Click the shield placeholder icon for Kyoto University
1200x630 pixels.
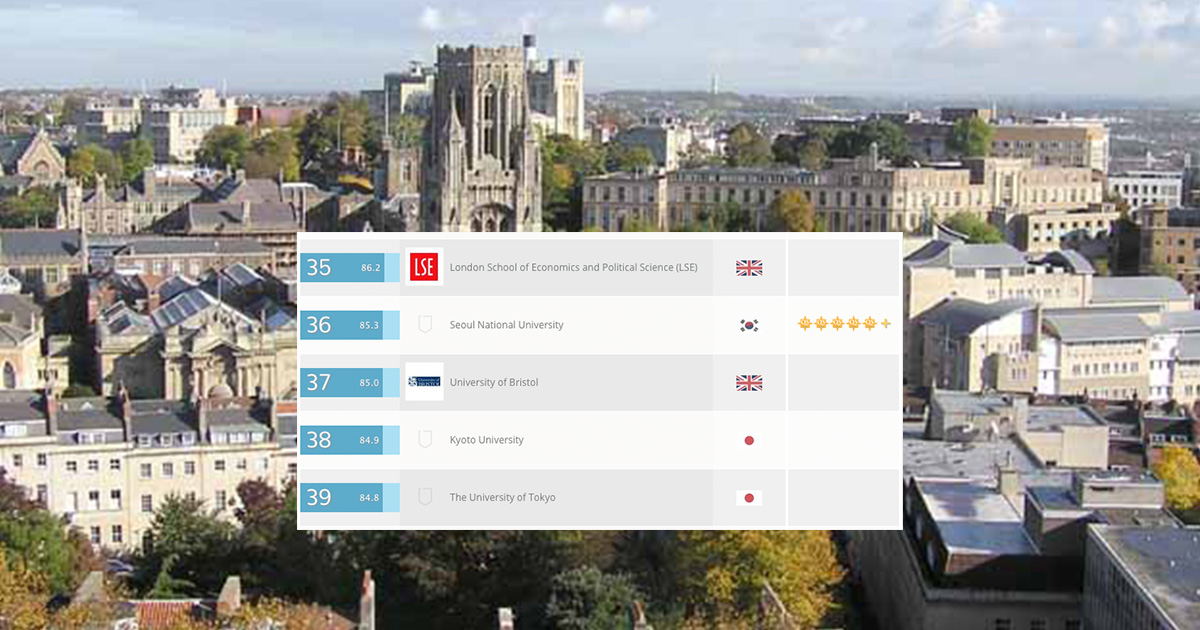point(425,439)
